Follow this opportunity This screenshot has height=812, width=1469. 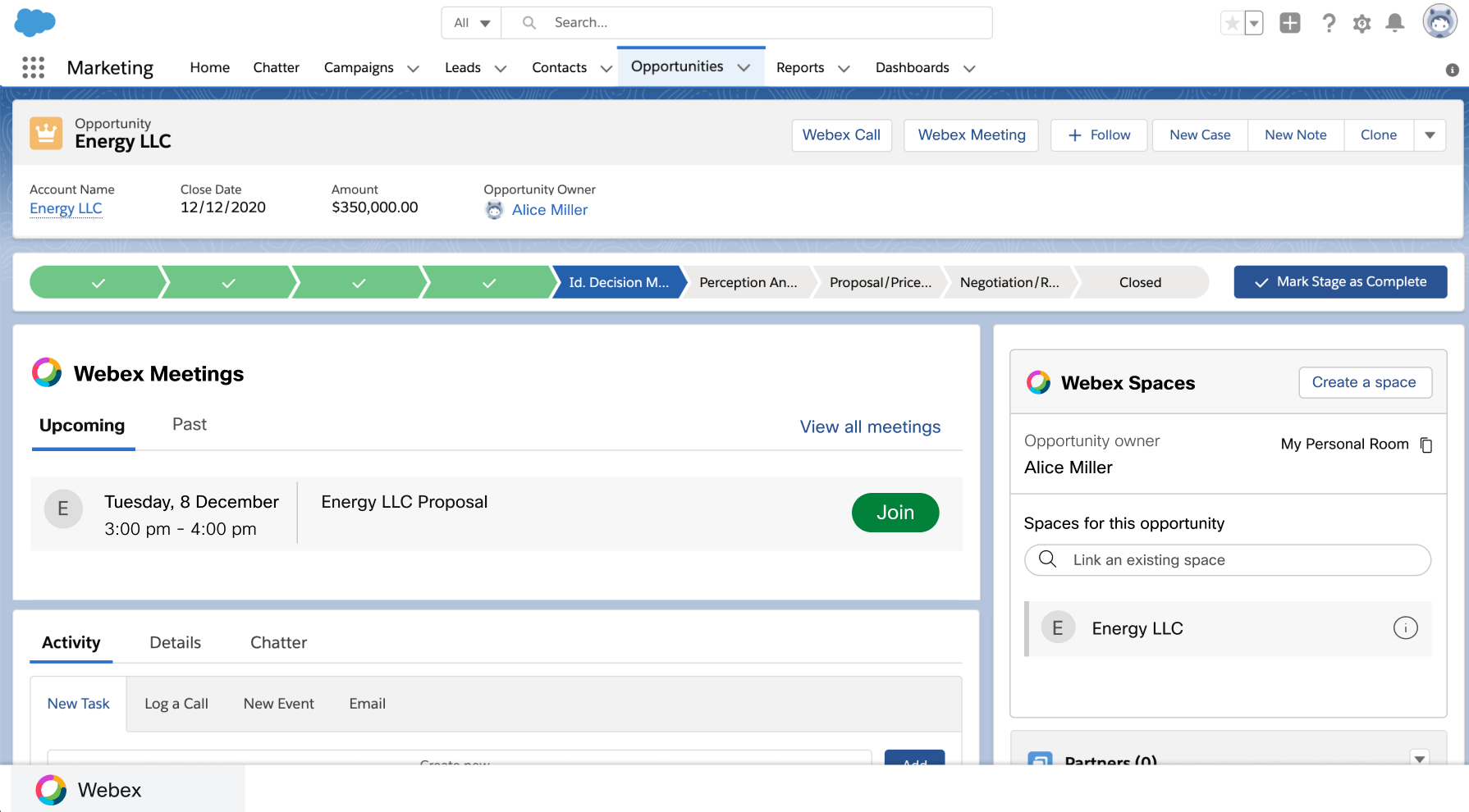tap(1100, 135)
